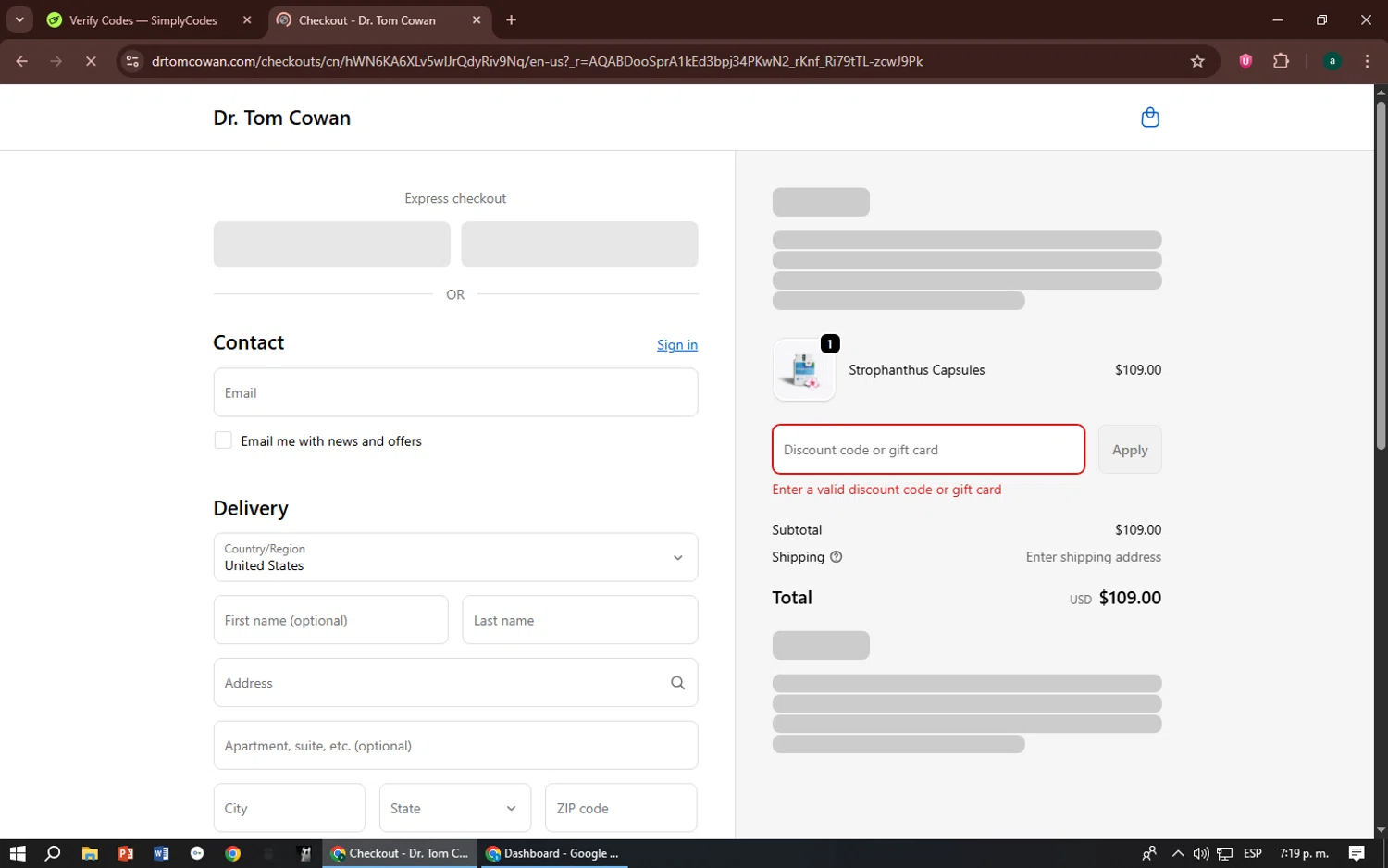Expand the Country/Region dropdown
Viewport: 1388px width, 868px height.
455,557
